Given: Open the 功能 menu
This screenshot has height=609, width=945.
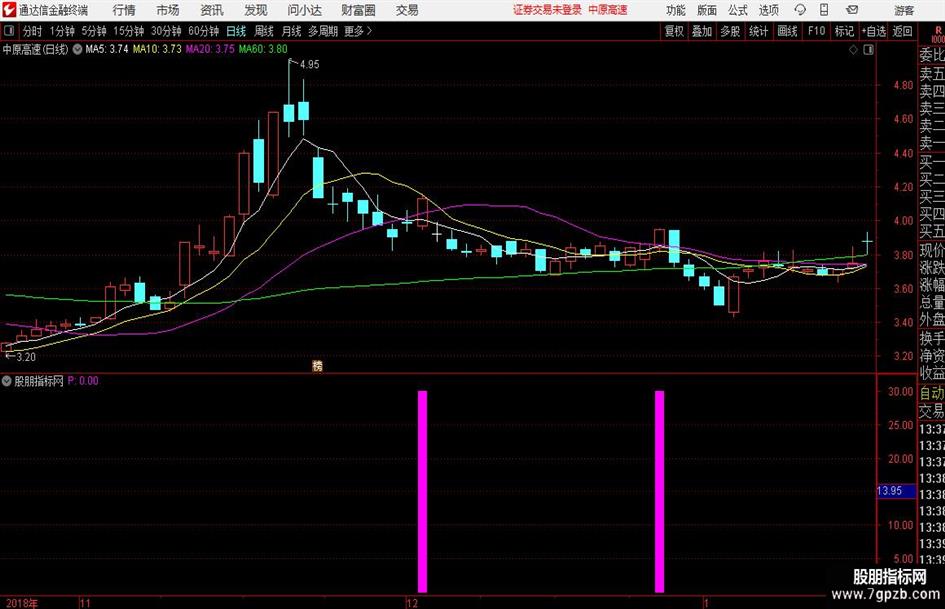Looking at the screenshot, I should pyautogui.click(x=676, y=10).
